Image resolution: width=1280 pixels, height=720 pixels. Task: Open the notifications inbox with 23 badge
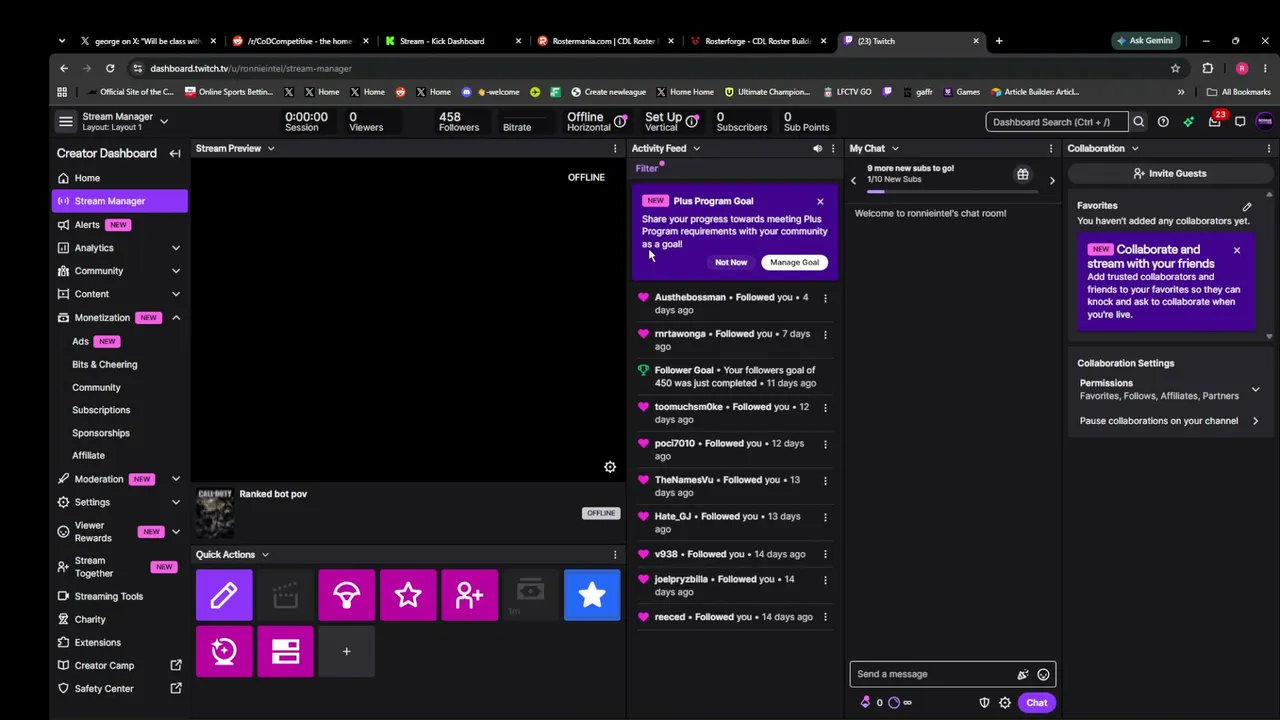[1214, 121]
